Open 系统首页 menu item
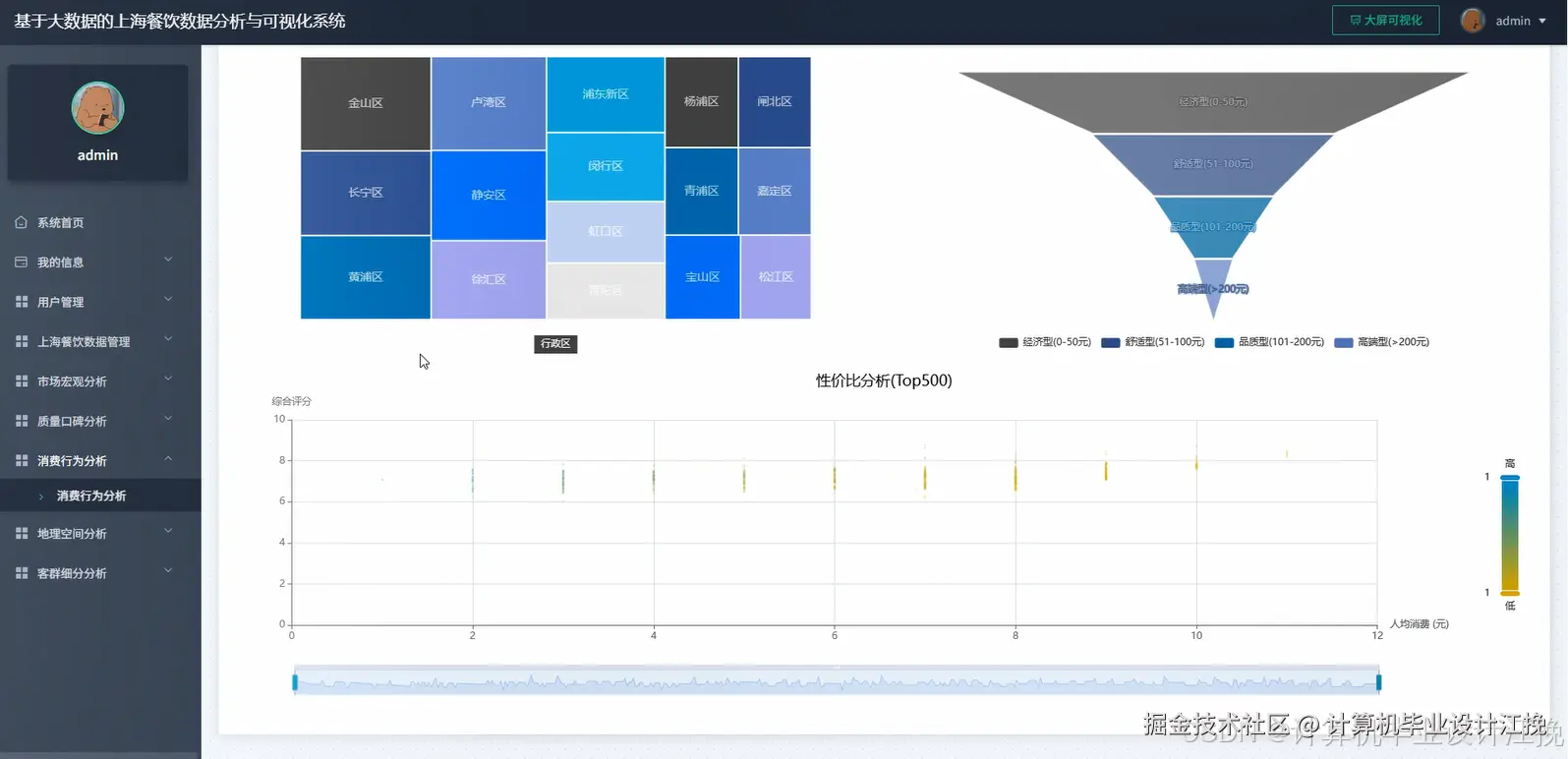The image size is (1568, 759). point(100,222)
